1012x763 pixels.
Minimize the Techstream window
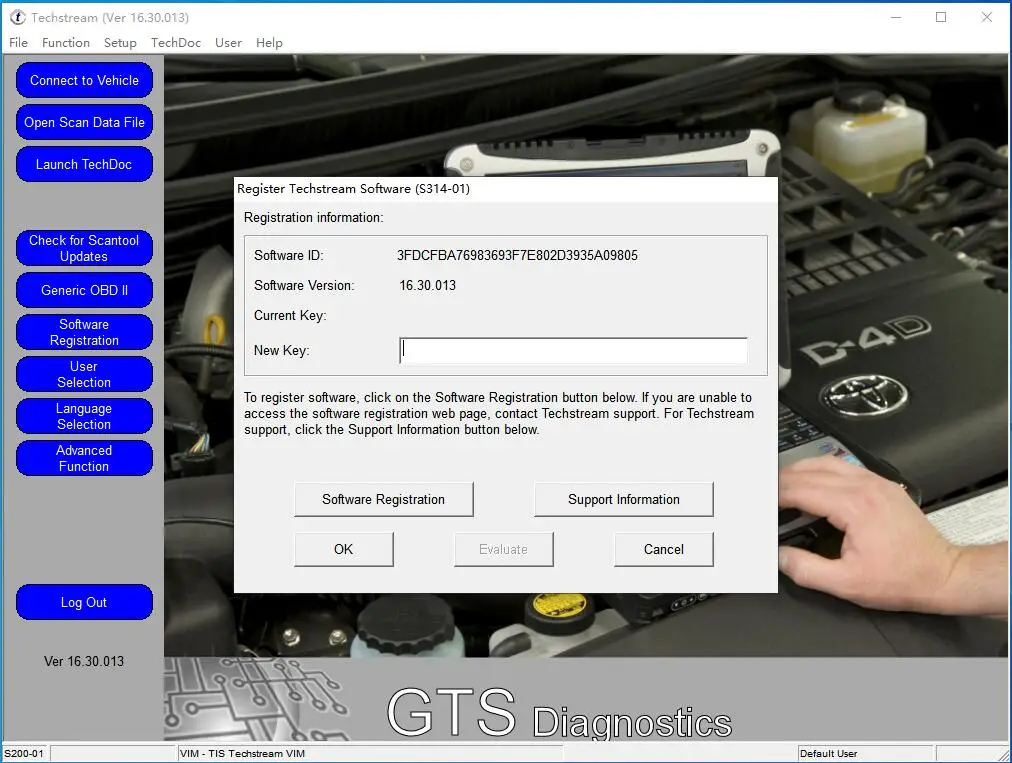tap(896, 17)
